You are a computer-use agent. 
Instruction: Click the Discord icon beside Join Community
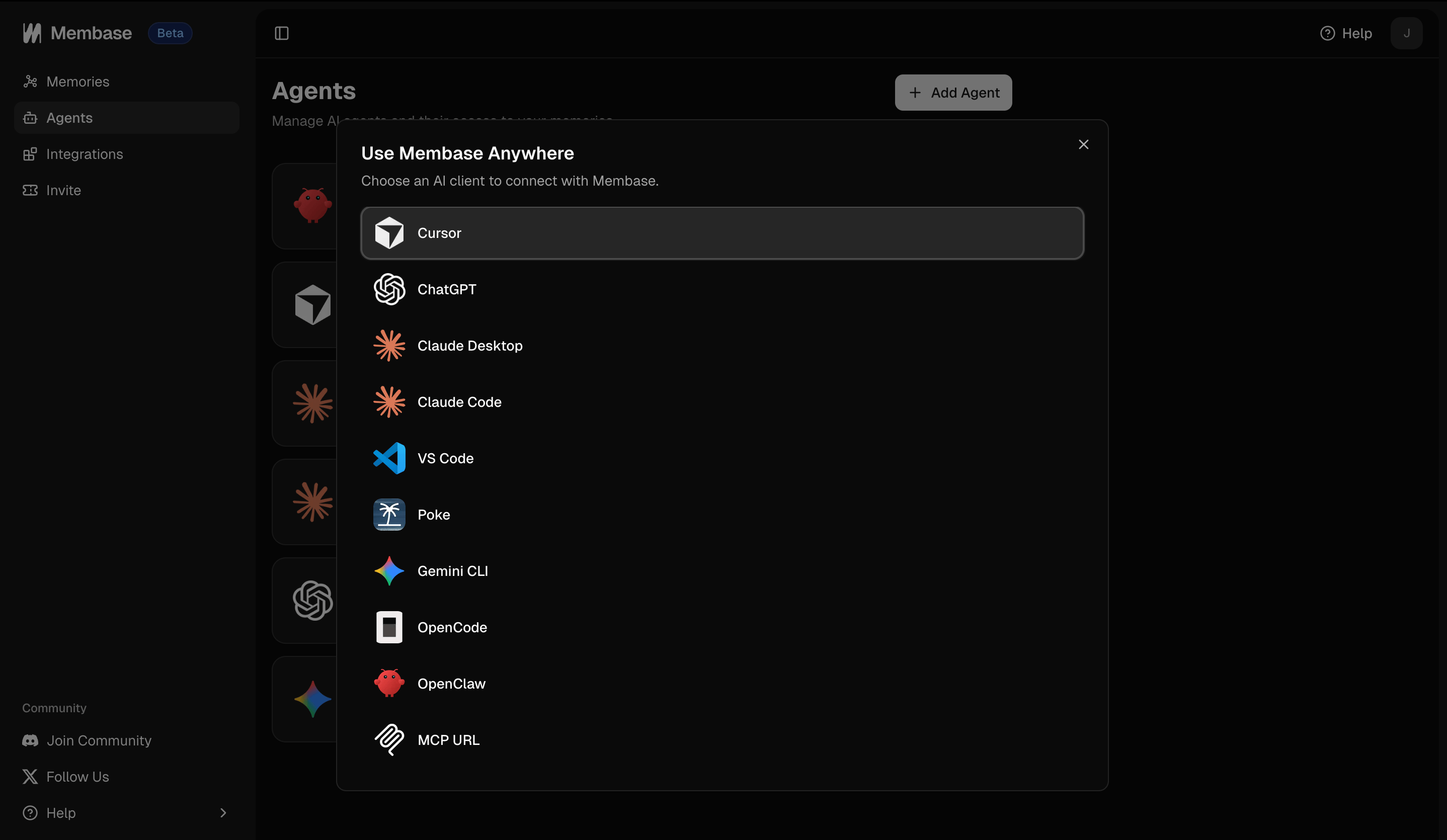tap(30, 741)
